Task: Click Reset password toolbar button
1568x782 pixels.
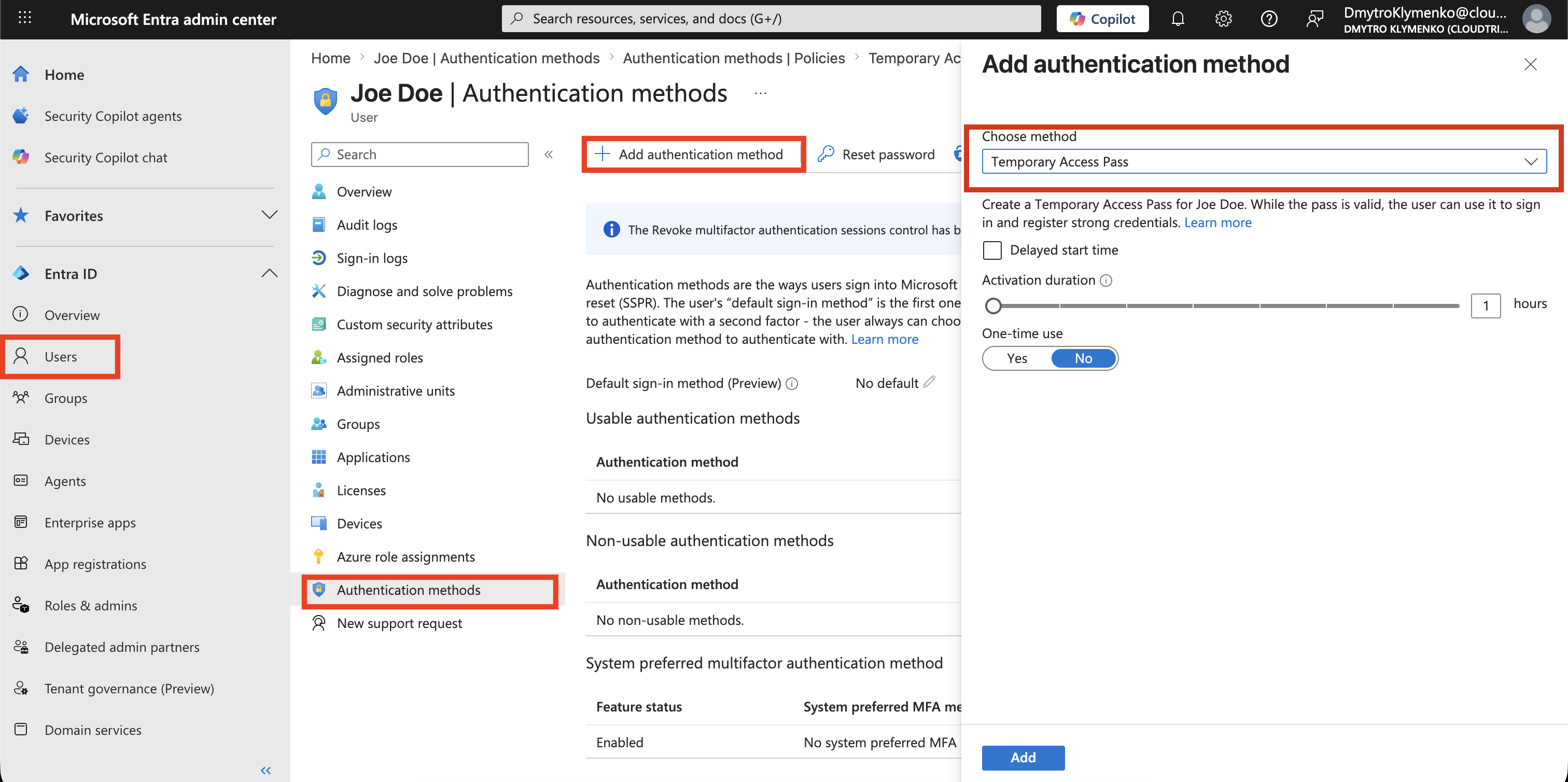Action: pyautogui.click(x=876, y=154)
